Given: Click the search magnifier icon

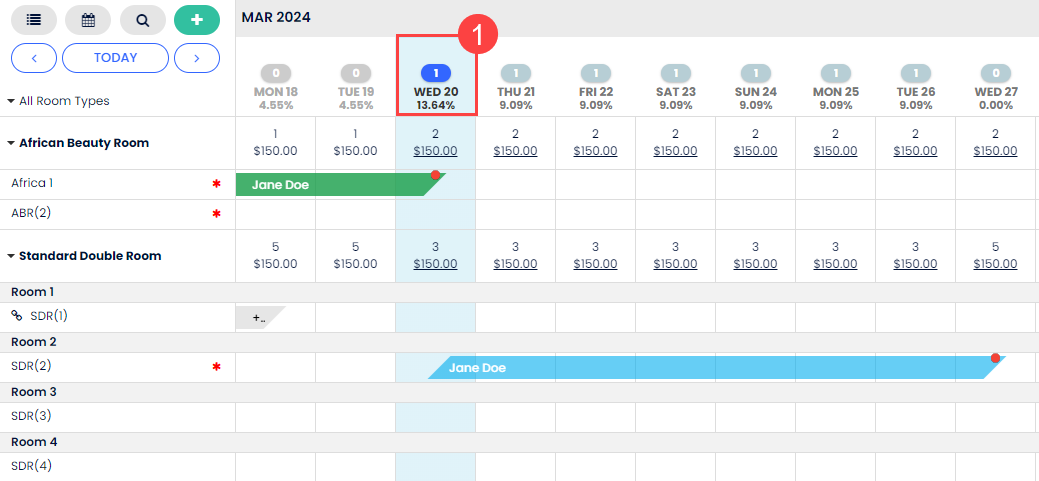Looking at the screenshot, I should point(143,20).
